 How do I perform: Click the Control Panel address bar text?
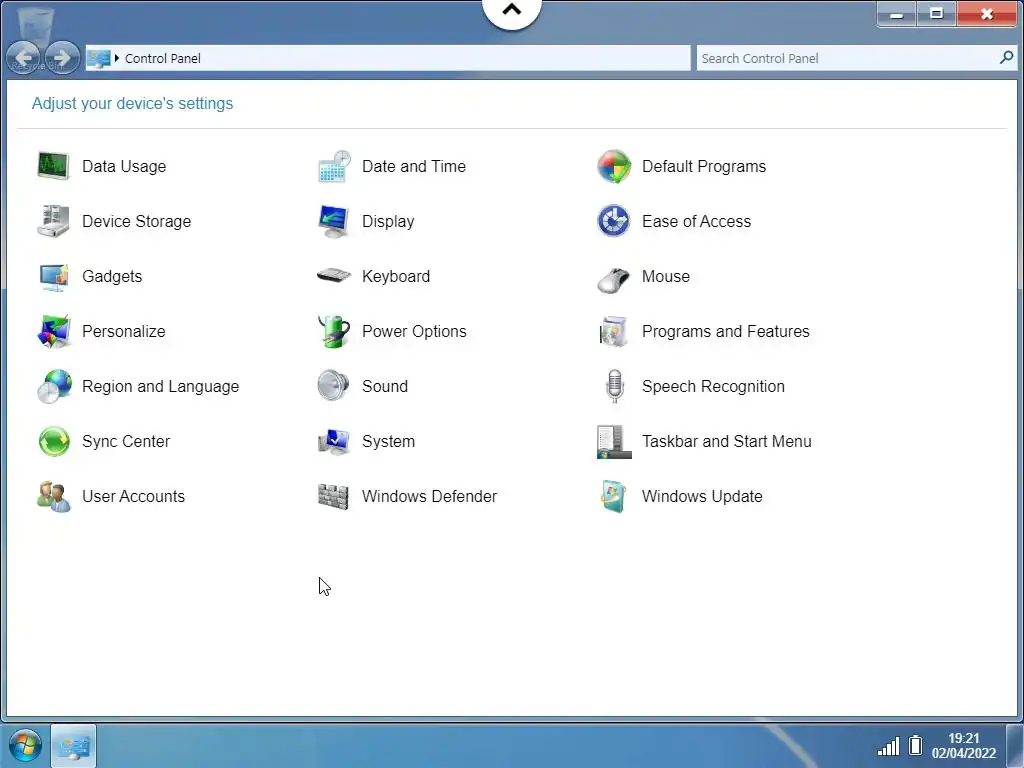[x=163, y=58]
